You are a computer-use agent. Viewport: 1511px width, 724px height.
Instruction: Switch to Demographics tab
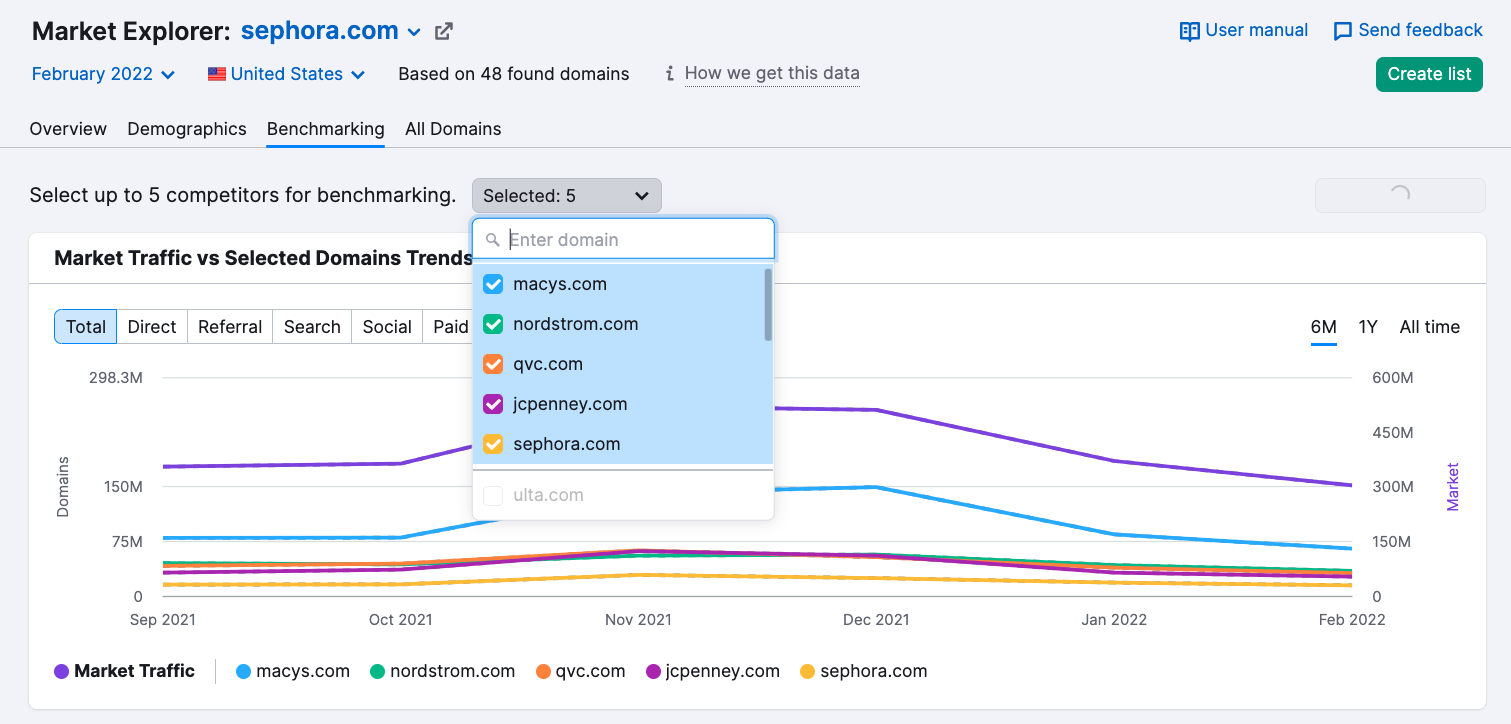click(x=187, y=129)
